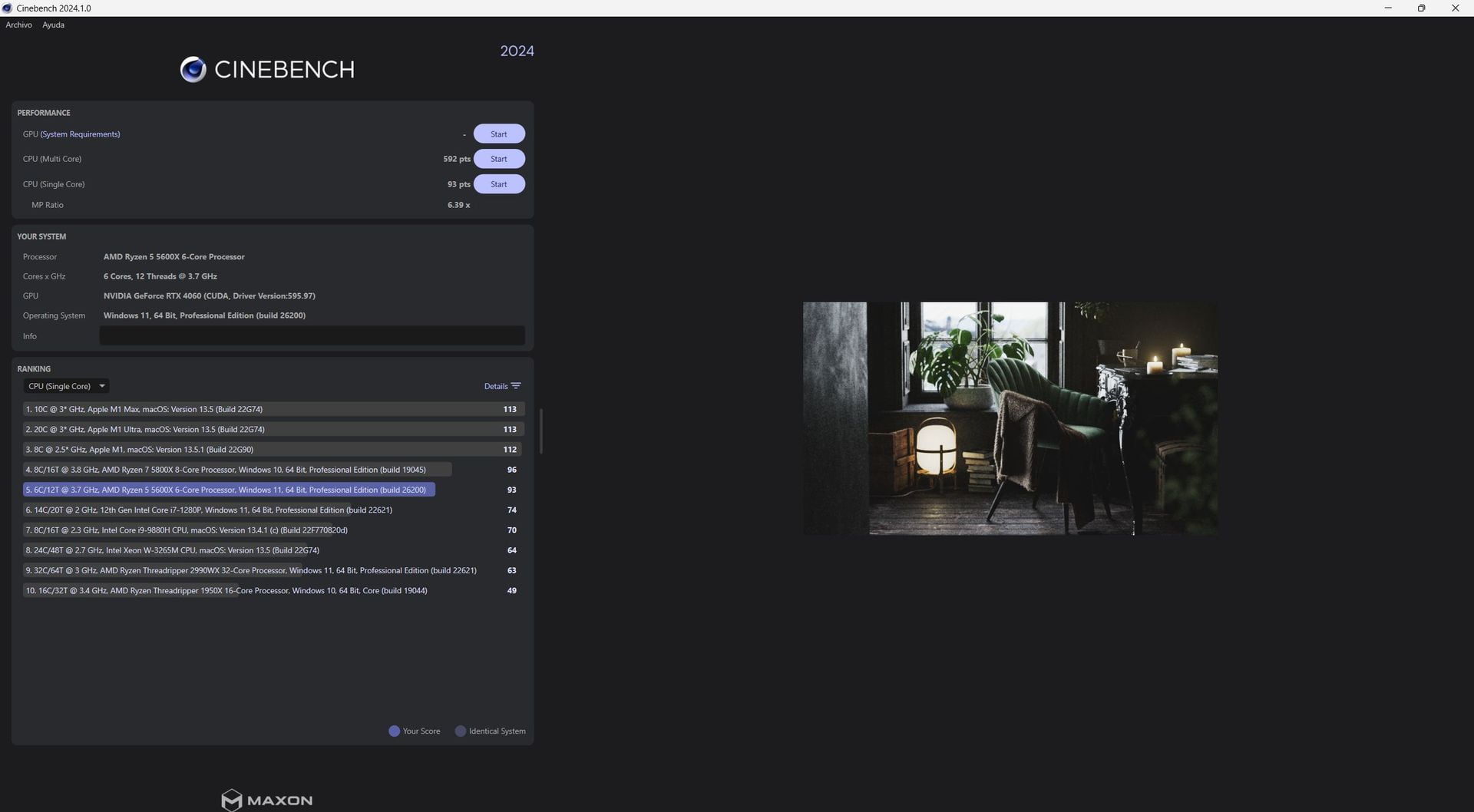The width and height of the screenshot is (1474, 812).
Task: Click the NVIDIA GeForce RTX 4060 GPU text
Action: 210,295
